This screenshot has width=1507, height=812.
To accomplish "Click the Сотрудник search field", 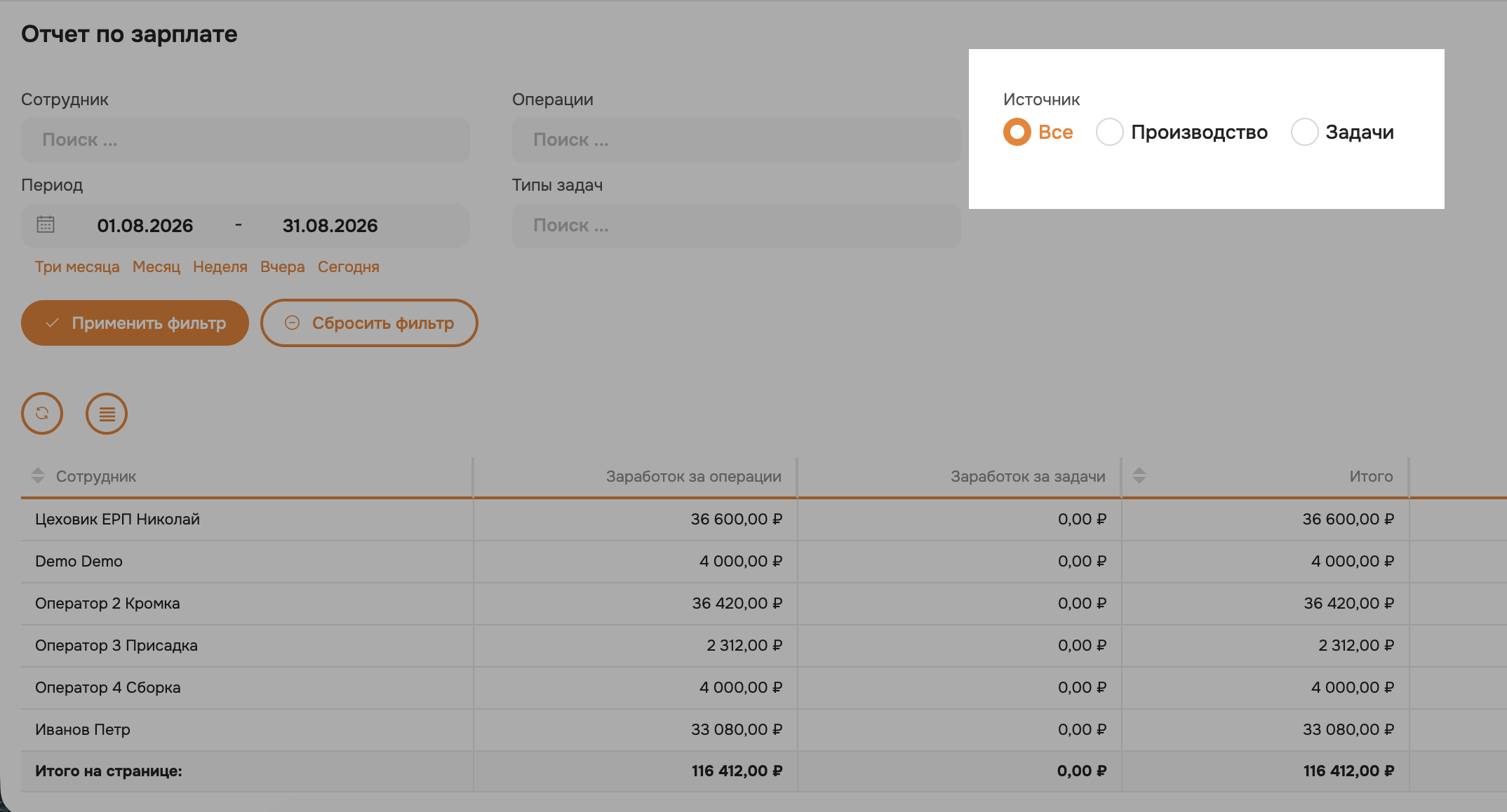I will coord(246,140).
